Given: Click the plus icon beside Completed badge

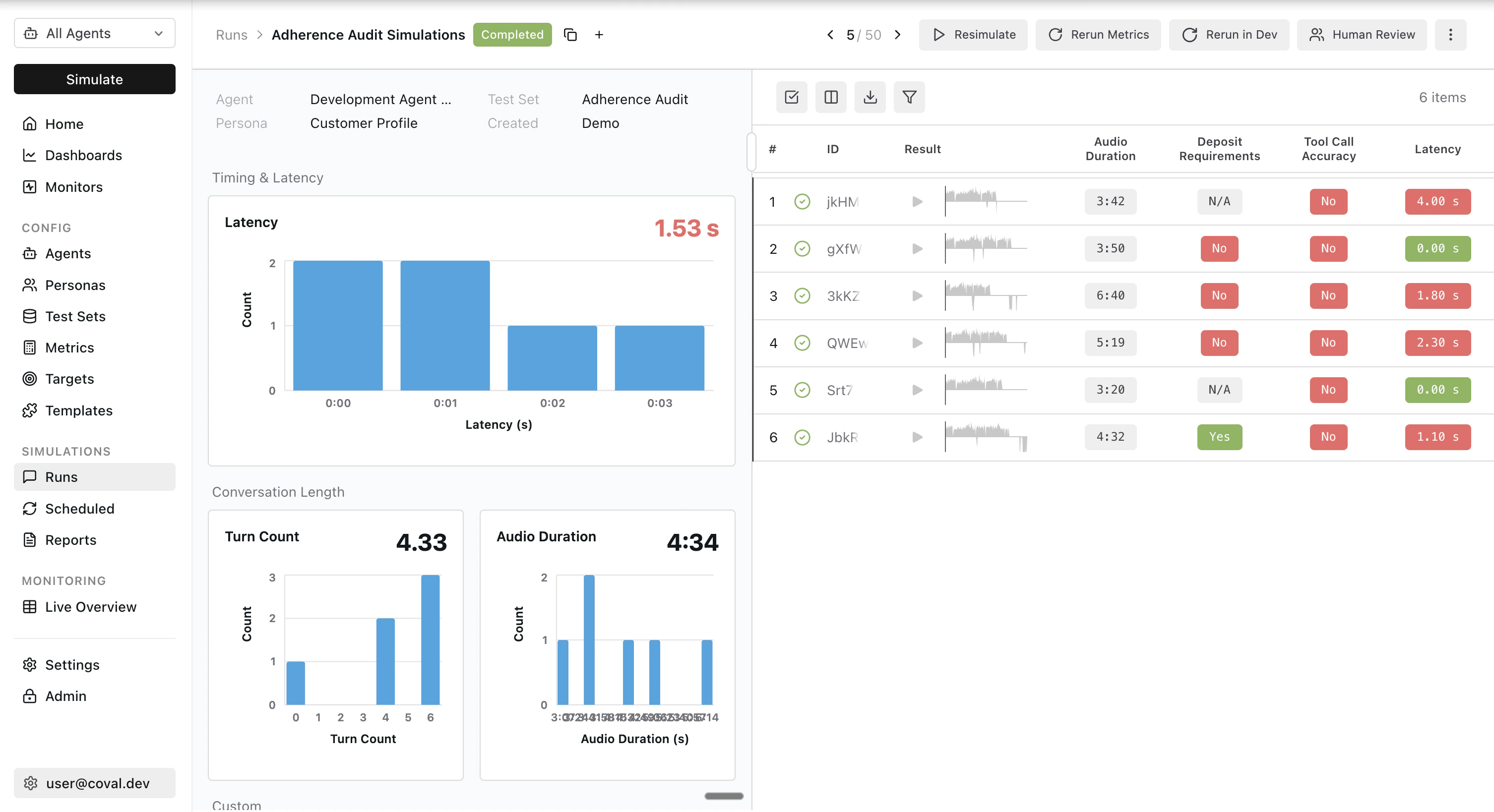Looking at the screenshot, I should pos(599,35).
